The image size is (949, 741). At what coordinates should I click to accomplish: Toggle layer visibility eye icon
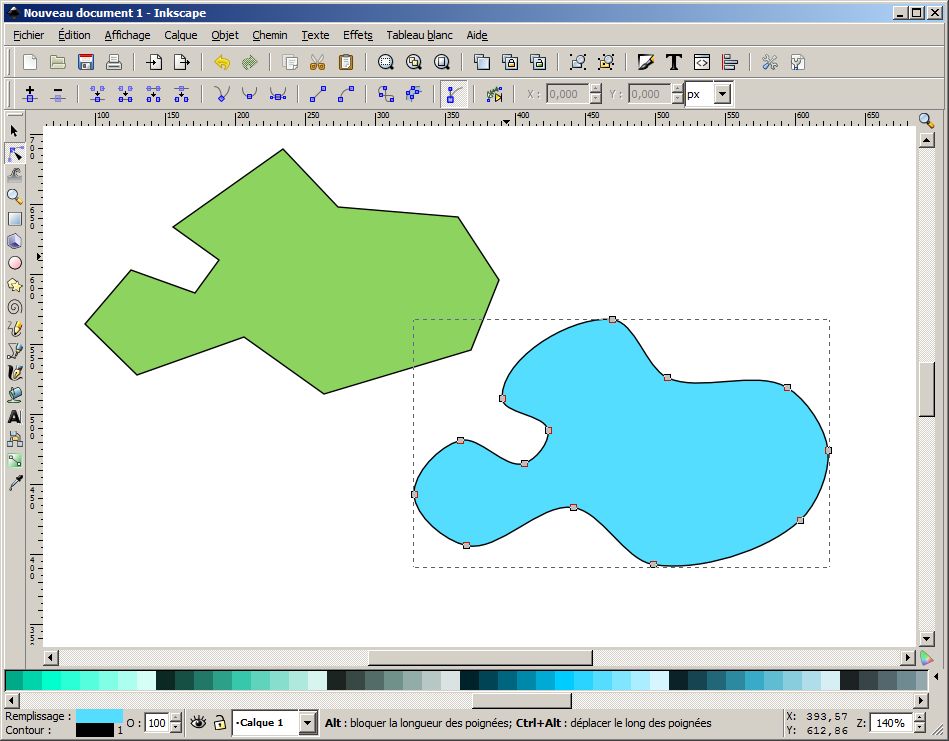tap(198, 722)
